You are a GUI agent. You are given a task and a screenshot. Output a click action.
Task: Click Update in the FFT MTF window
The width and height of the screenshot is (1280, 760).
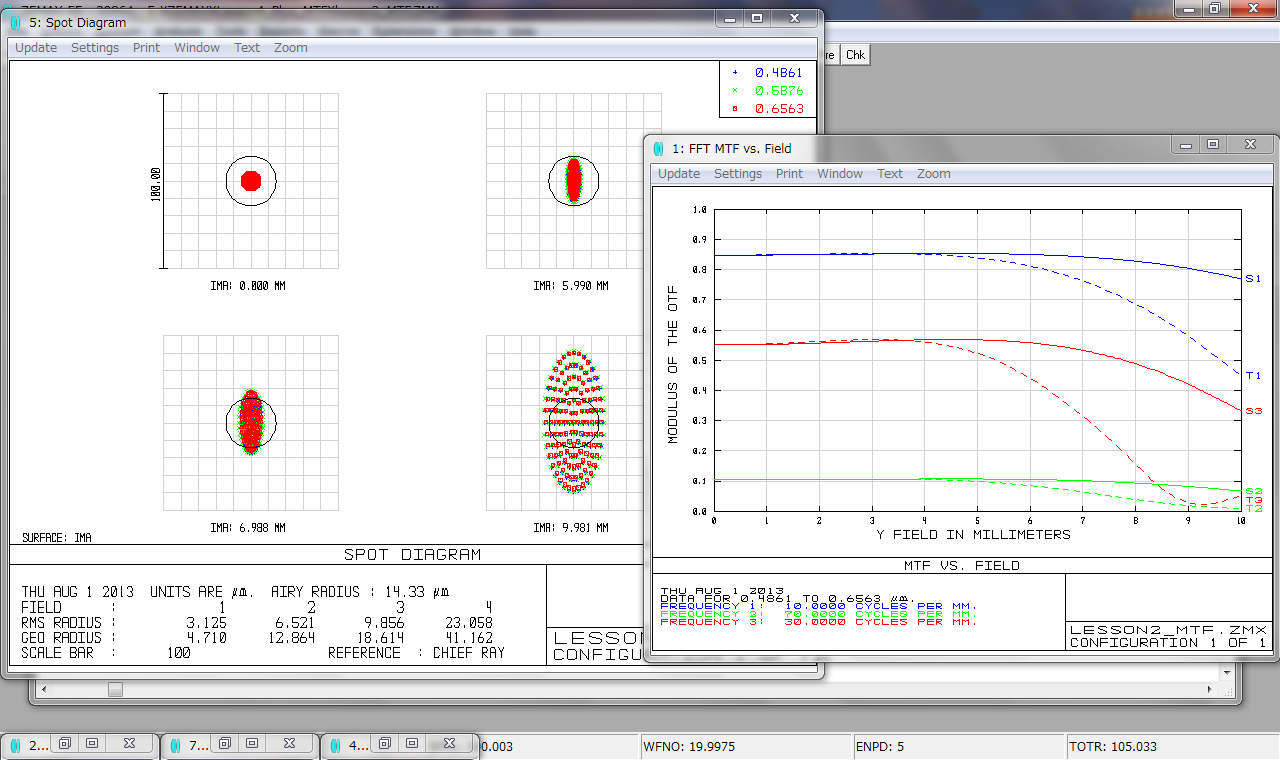coord(679,174)
